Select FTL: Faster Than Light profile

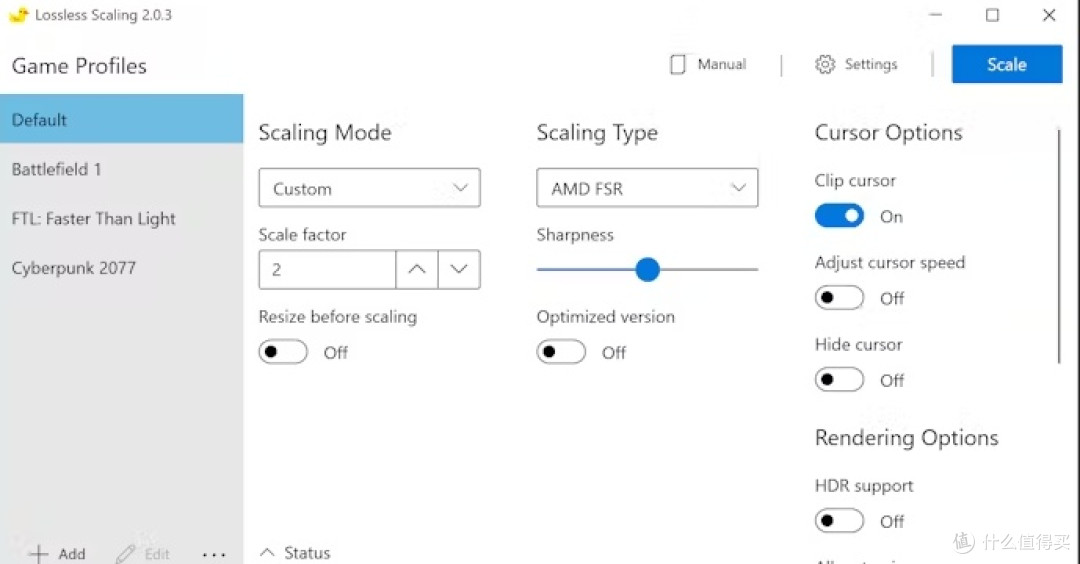click(121, 218)
